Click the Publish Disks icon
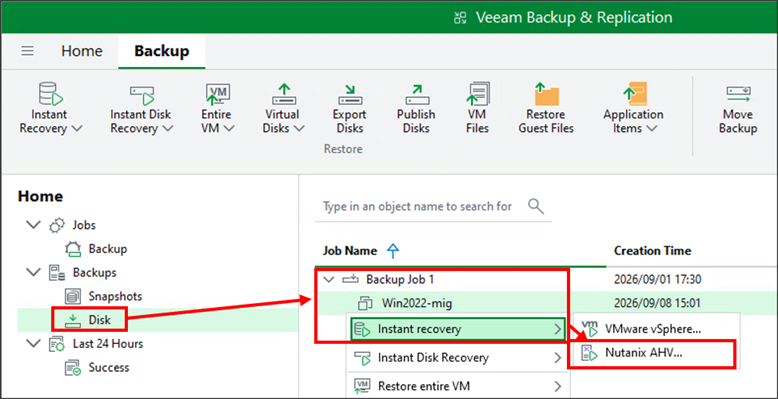This screenshot has width=778, height=399. pyautogui.click(x=416, y=94)
